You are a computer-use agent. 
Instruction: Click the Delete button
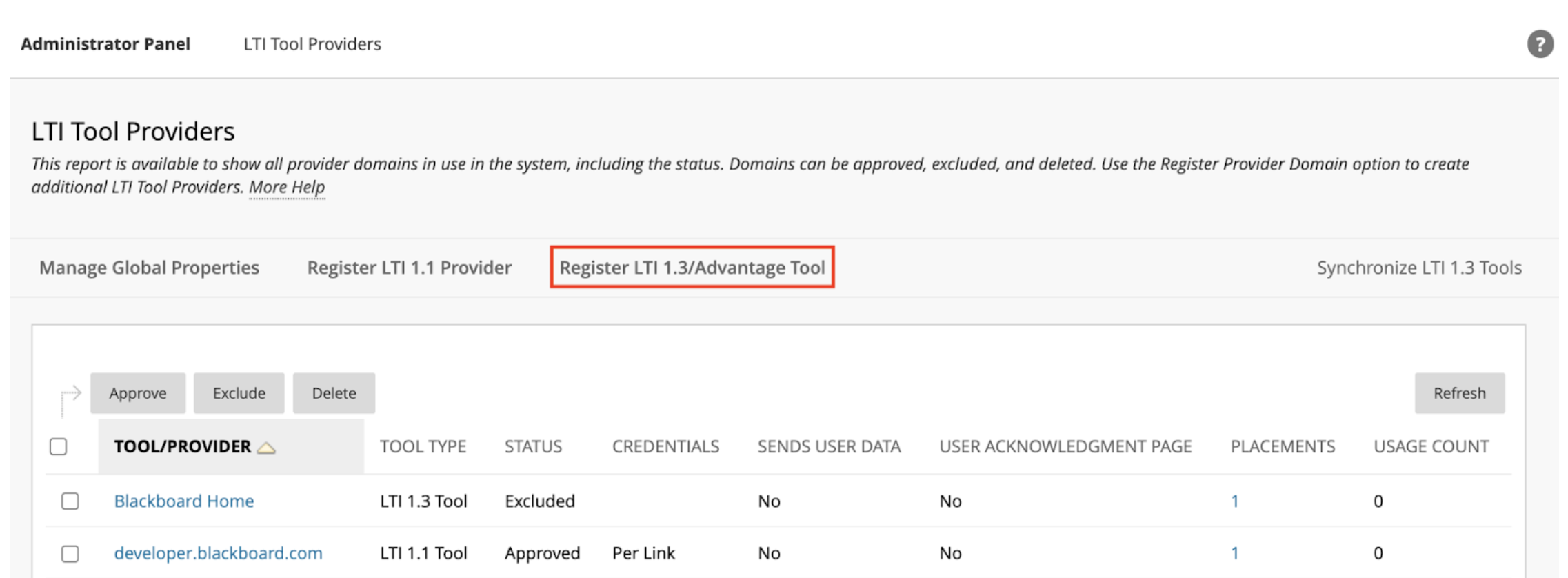[x=334, y=393]
